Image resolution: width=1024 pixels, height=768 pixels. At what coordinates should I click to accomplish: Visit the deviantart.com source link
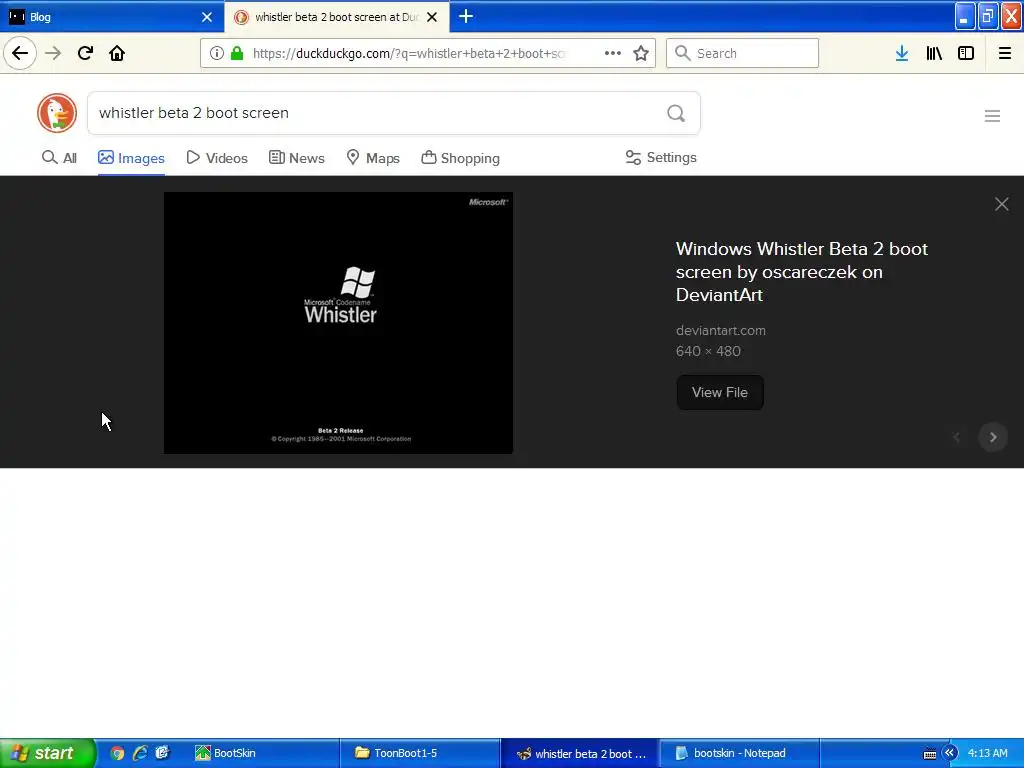(x=721, y=330)
